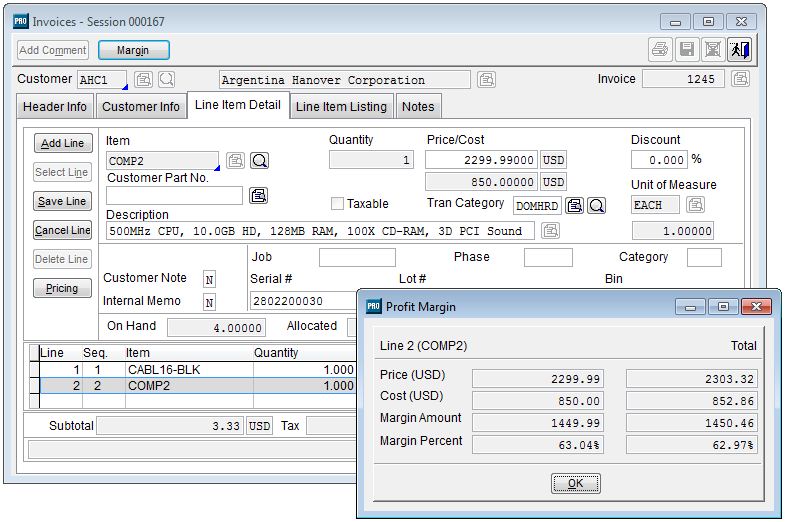Click the Save Line button
The width and height of the screenshot is (786, 522).
coord(63,201)
